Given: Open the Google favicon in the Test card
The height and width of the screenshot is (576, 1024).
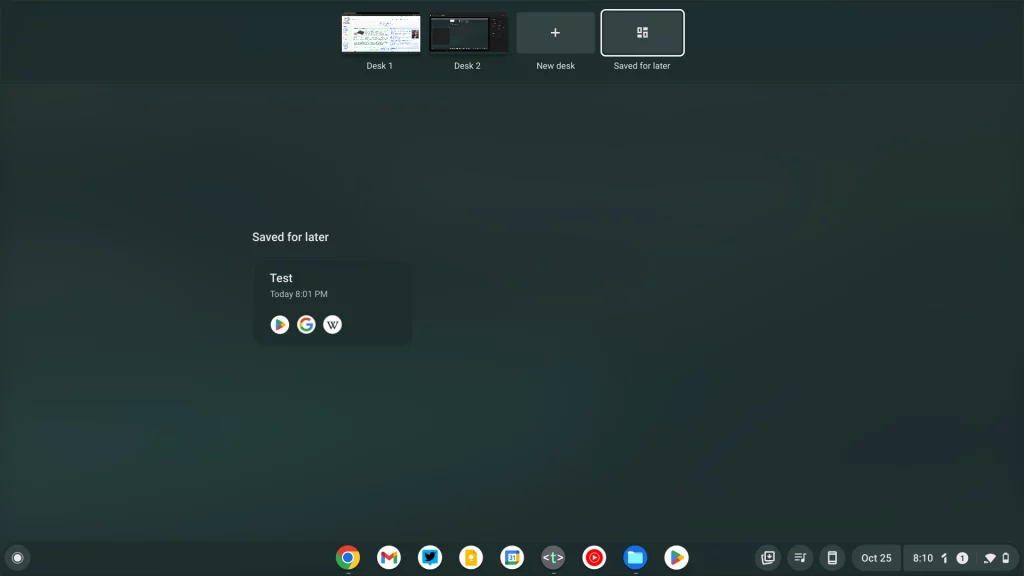Looking at the screenshot, I should [x=306, y=324].
